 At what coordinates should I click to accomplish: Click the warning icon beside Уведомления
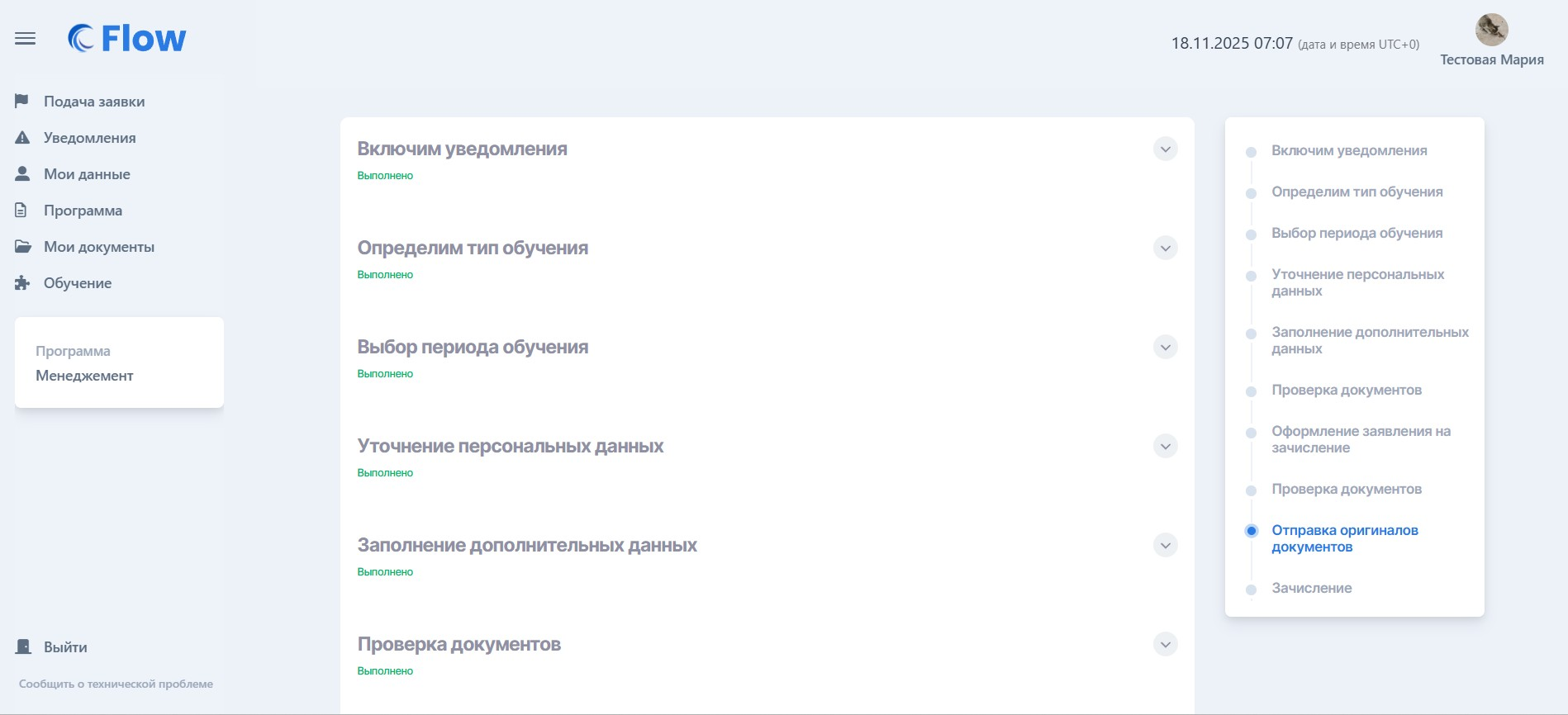(22, 138)
